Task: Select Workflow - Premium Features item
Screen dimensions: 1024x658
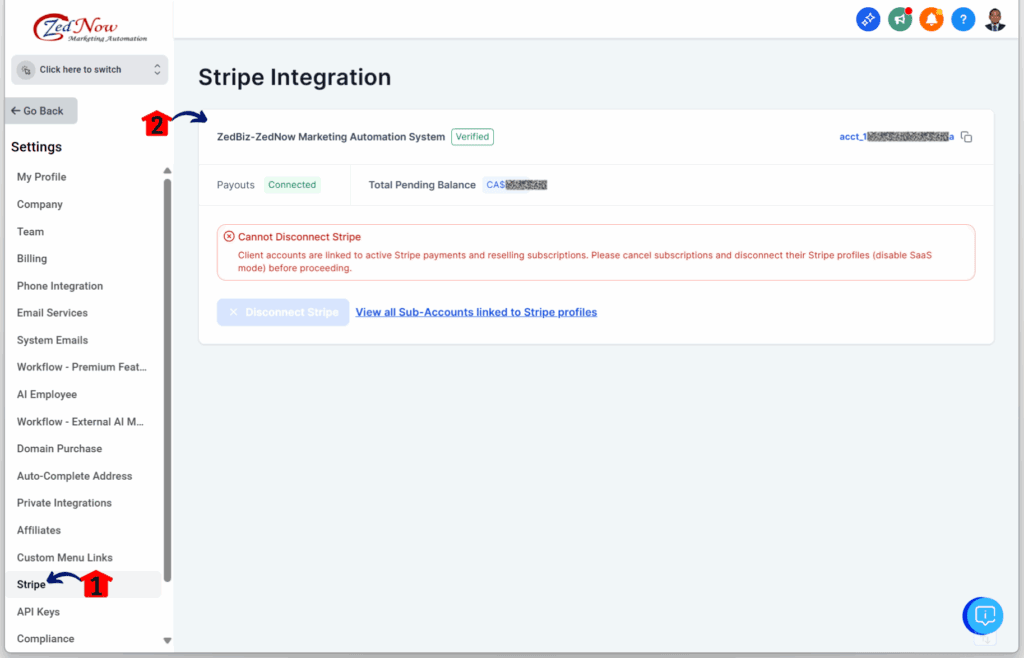Action: click(x=82, y=367)
